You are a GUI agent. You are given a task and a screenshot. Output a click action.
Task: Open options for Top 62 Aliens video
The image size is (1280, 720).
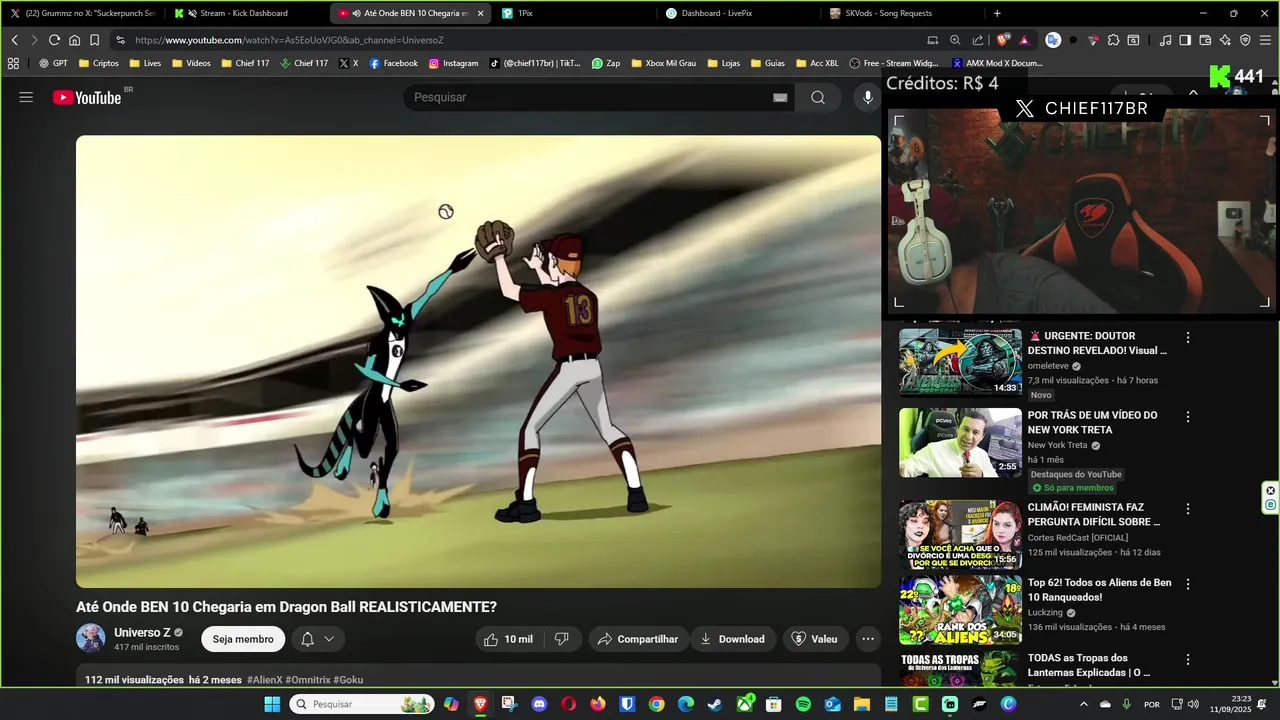1188,584
